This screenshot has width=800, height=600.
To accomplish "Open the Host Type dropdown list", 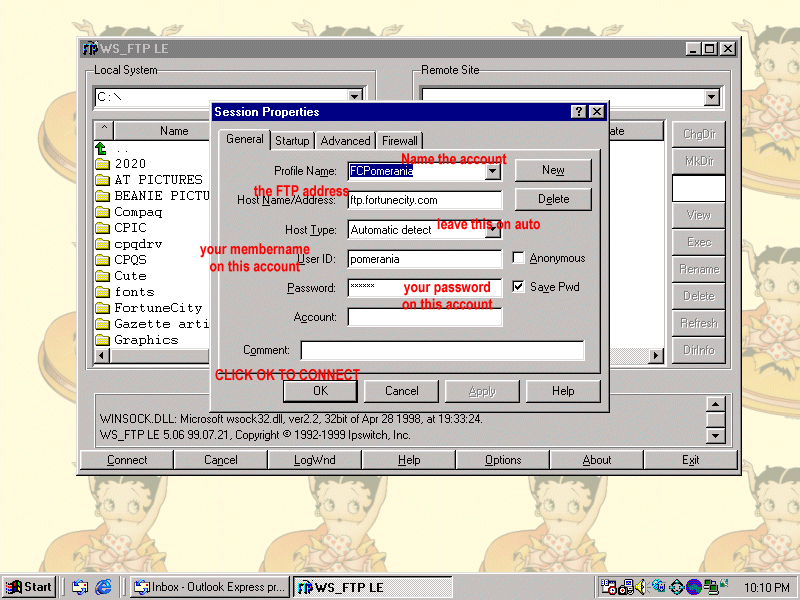I will pyautogui.click(x=492, y=230).
